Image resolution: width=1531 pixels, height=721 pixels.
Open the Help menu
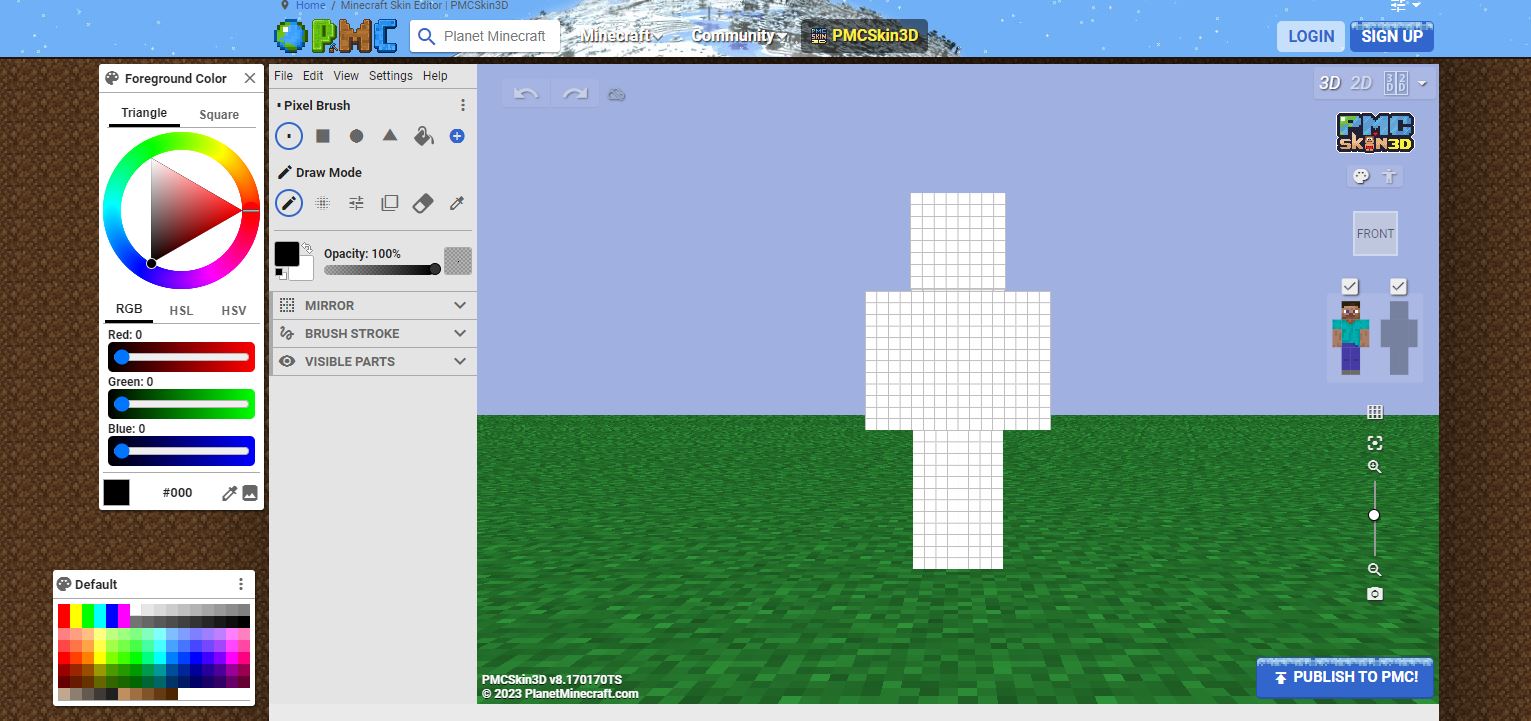point(435,76)
